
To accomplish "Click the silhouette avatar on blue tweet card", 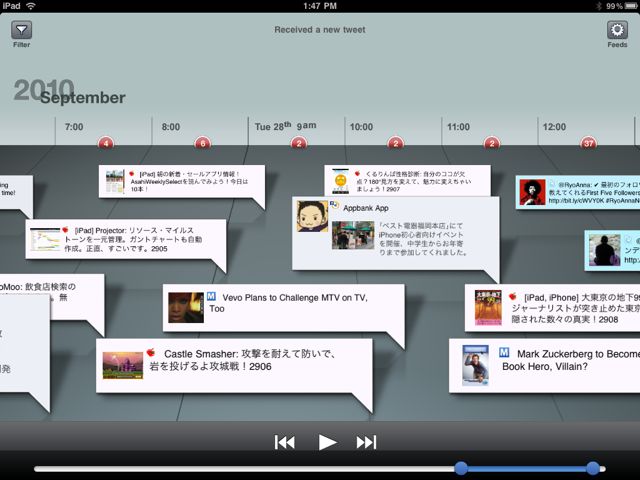I will pos(604,250).
